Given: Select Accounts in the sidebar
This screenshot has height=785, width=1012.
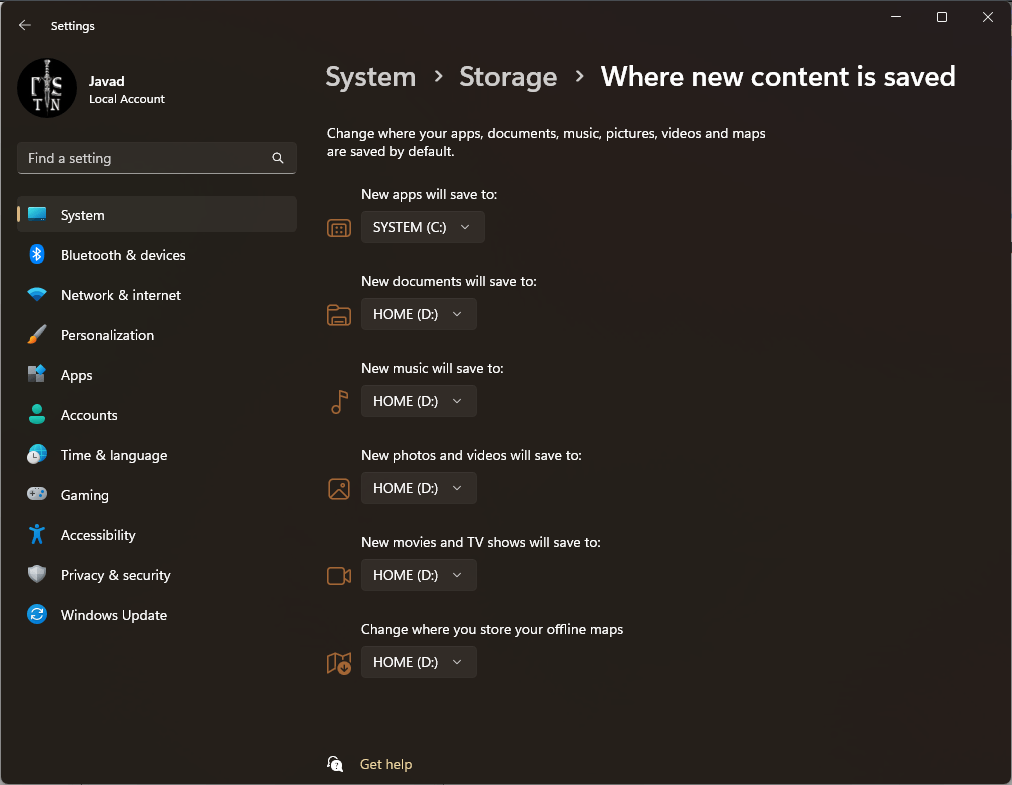Looking at the screenshot, I should [89, 415].
